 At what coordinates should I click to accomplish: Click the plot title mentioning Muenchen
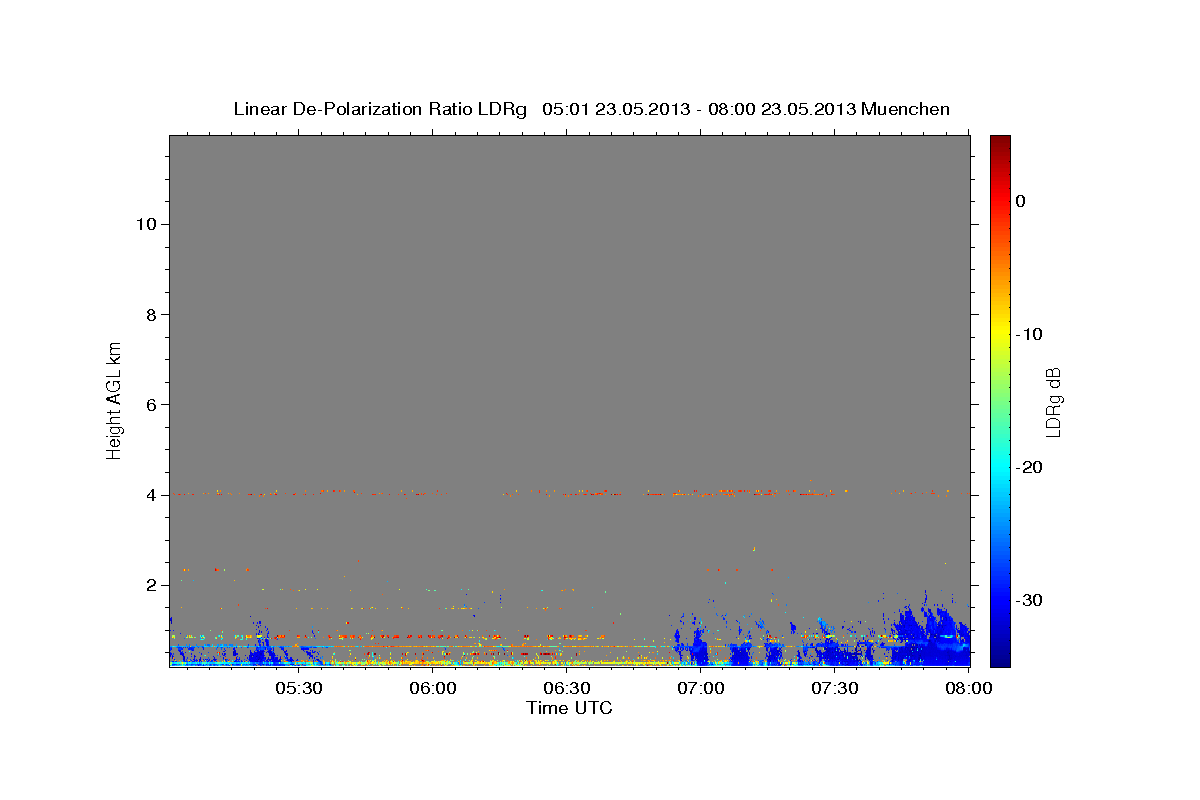tap(591, 109)
